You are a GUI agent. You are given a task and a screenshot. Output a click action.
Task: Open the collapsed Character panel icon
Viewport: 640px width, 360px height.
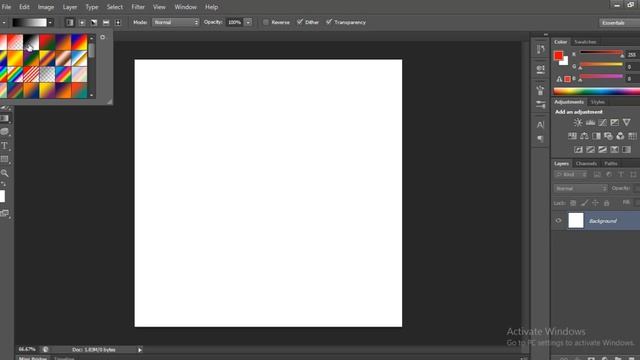click(x=540, y=124)
